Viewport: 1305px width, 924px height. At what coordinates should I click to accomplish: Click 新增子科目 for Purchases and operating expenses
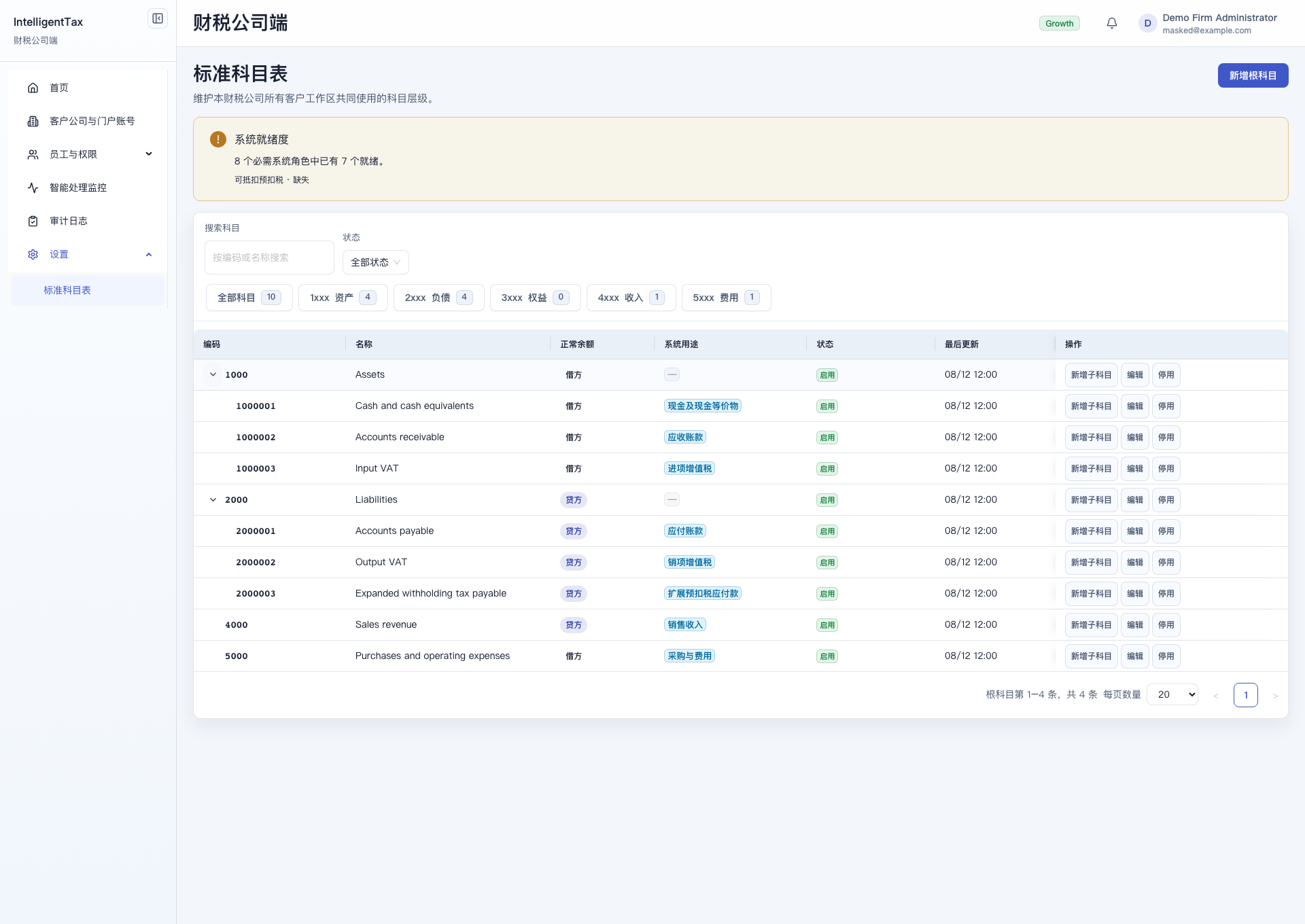(1091, 656)
